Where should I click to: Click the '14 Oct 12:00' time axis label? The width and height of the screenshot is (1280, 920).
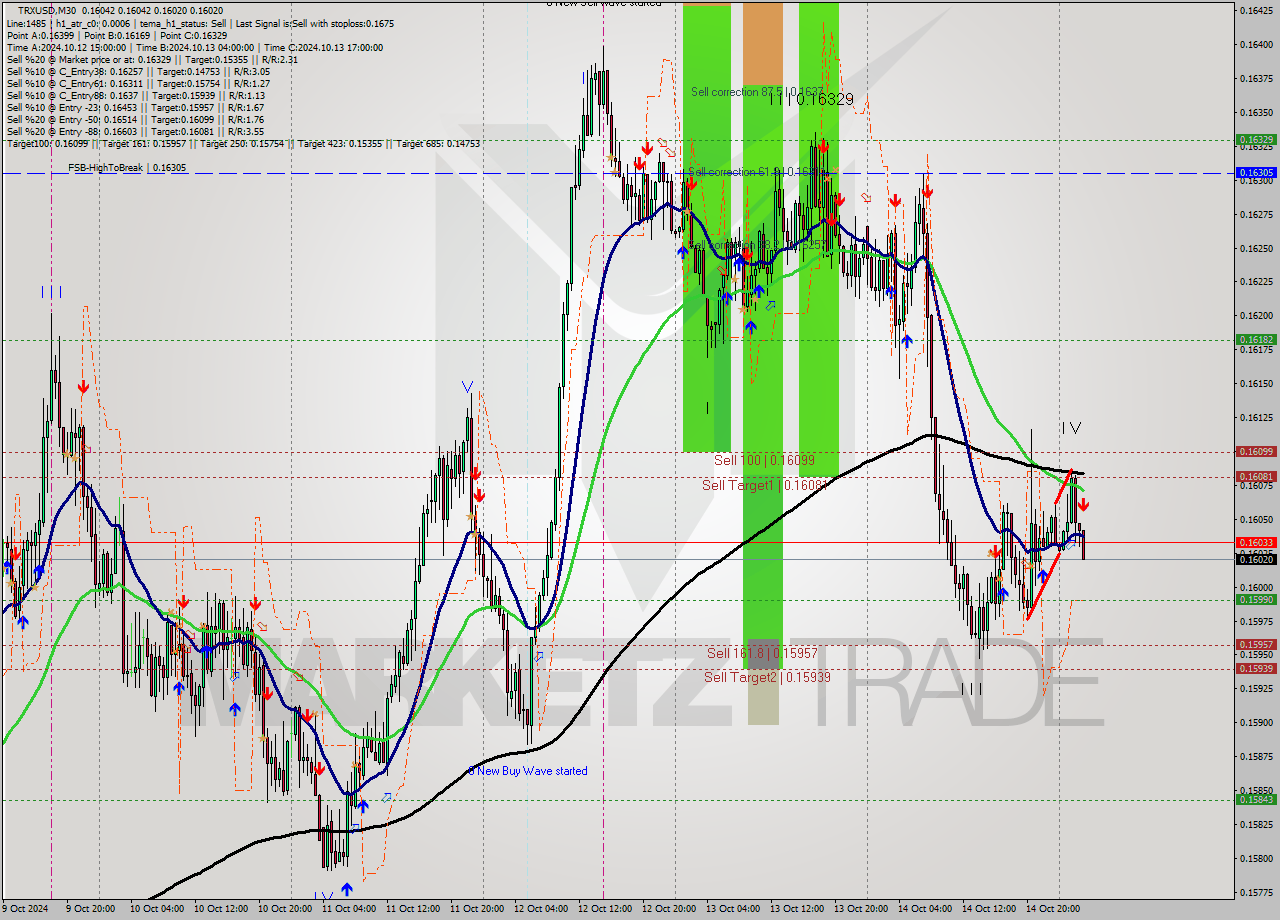989,910
